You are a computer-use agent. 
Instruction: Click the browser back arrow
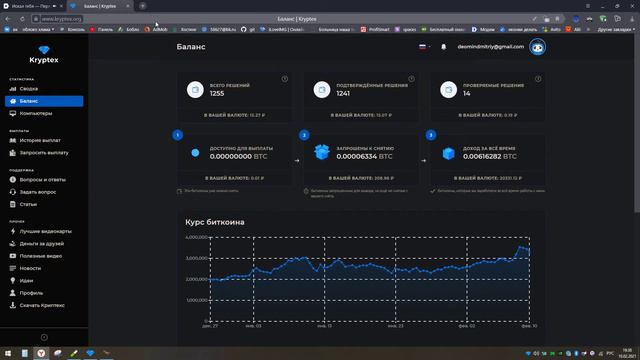8,19
